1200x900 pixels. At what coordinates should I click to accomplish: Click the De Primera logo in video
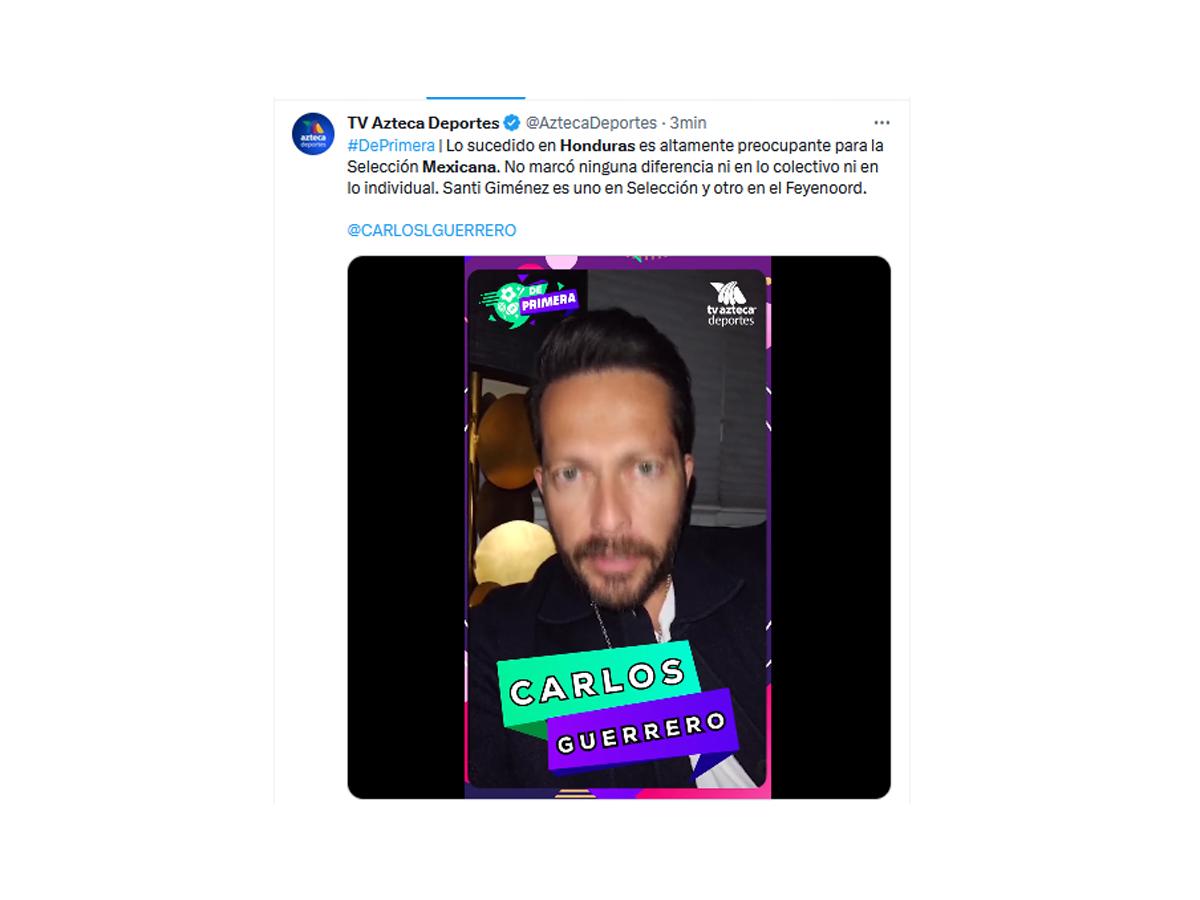click(x=529, y=300)
